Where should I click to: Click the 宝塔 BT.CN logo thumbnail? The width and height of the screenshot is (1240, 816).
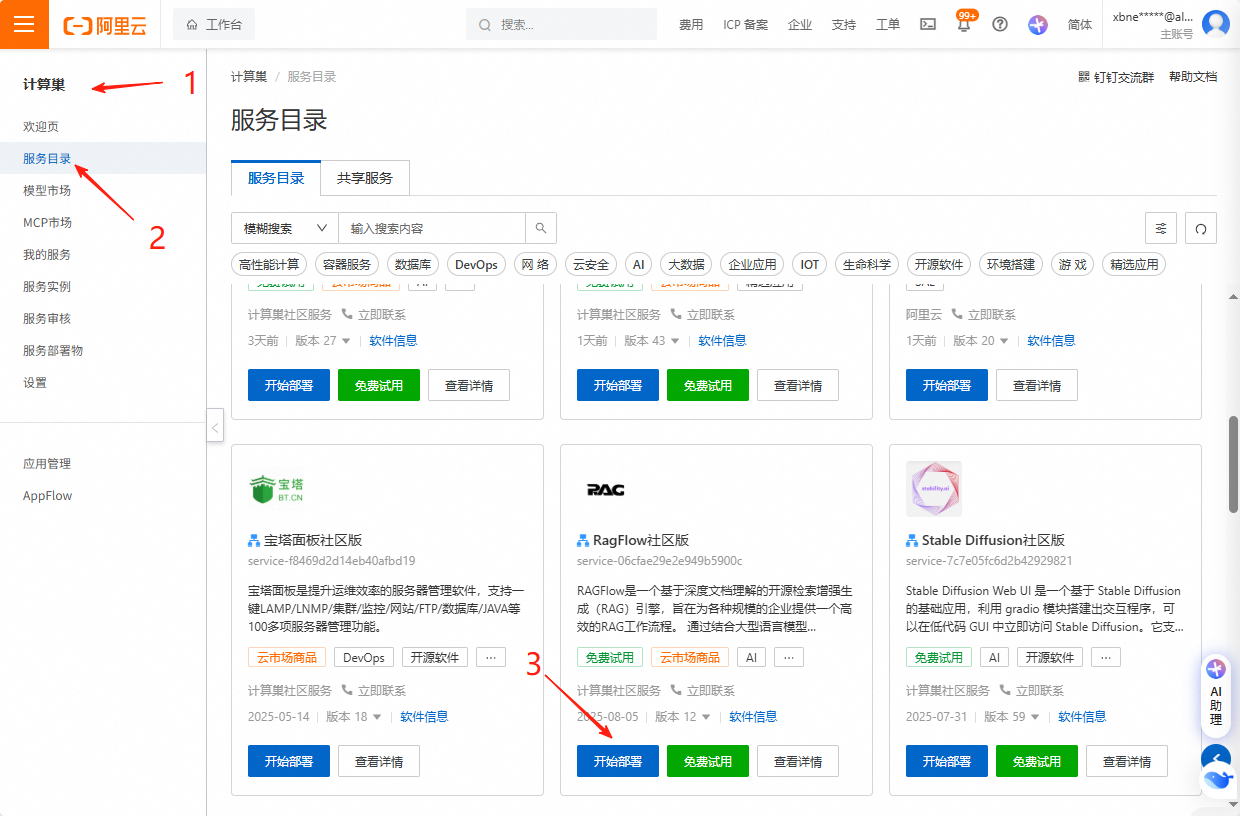[276, 489]
